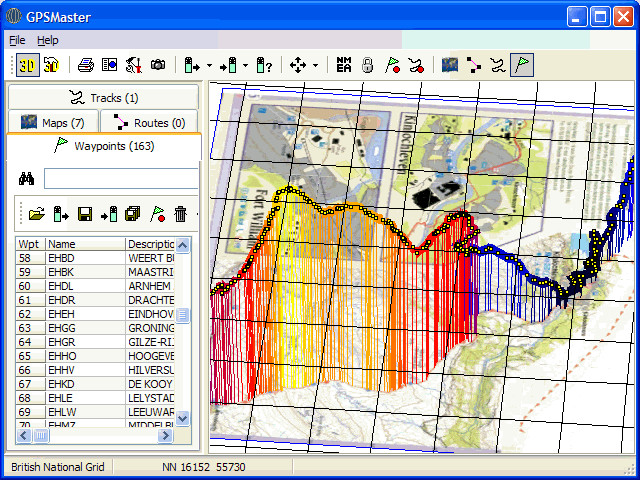This screenshot has width=640, height=480.
Task: Click the GPS device question mark icon
Action: 264,65
